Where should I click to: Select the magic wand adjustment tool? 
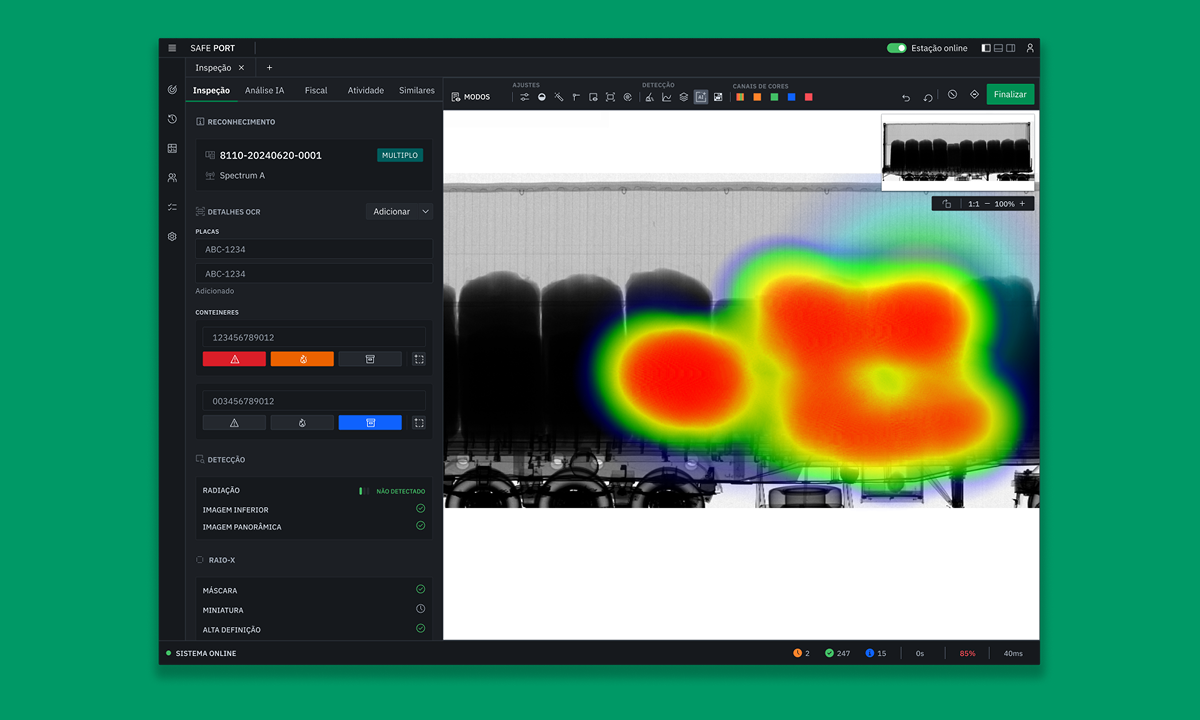[x=559, y=97]
